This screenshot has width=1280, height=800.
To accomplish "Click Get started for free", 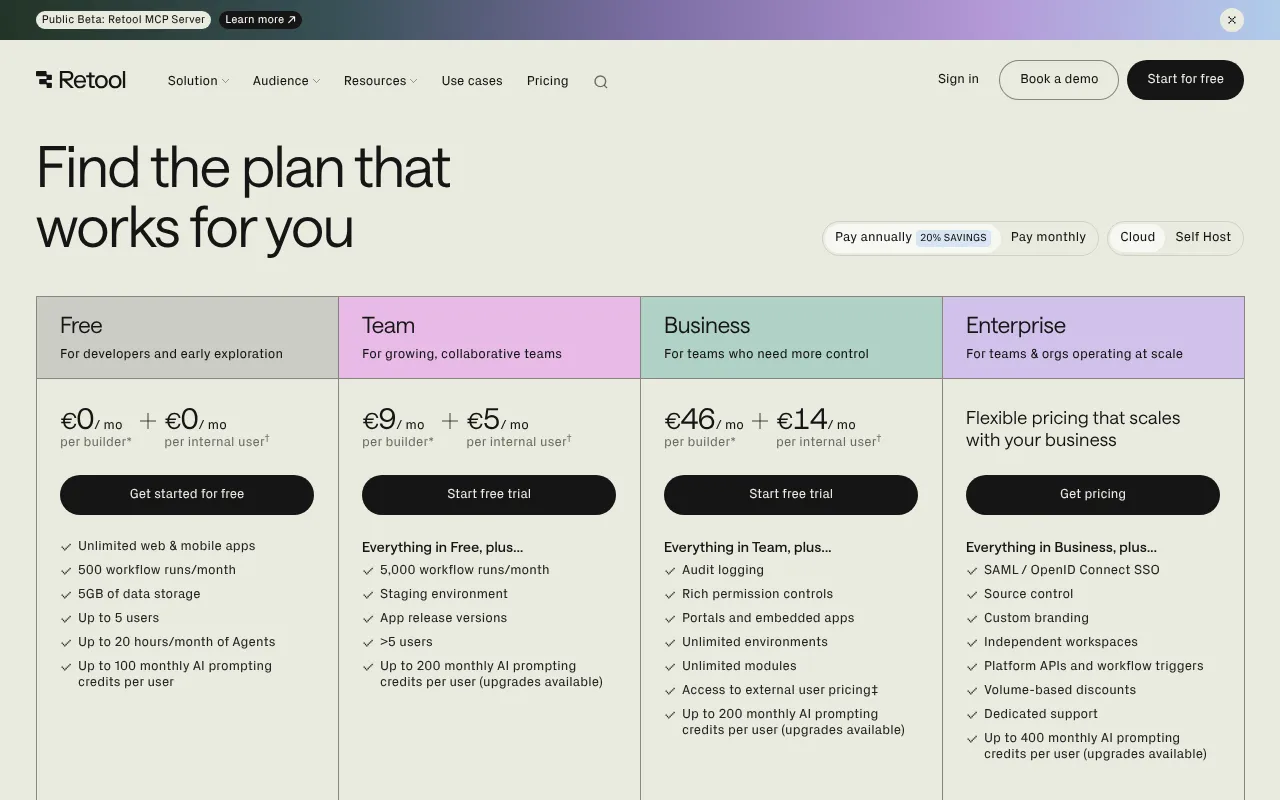I will [x=187, y=495].
